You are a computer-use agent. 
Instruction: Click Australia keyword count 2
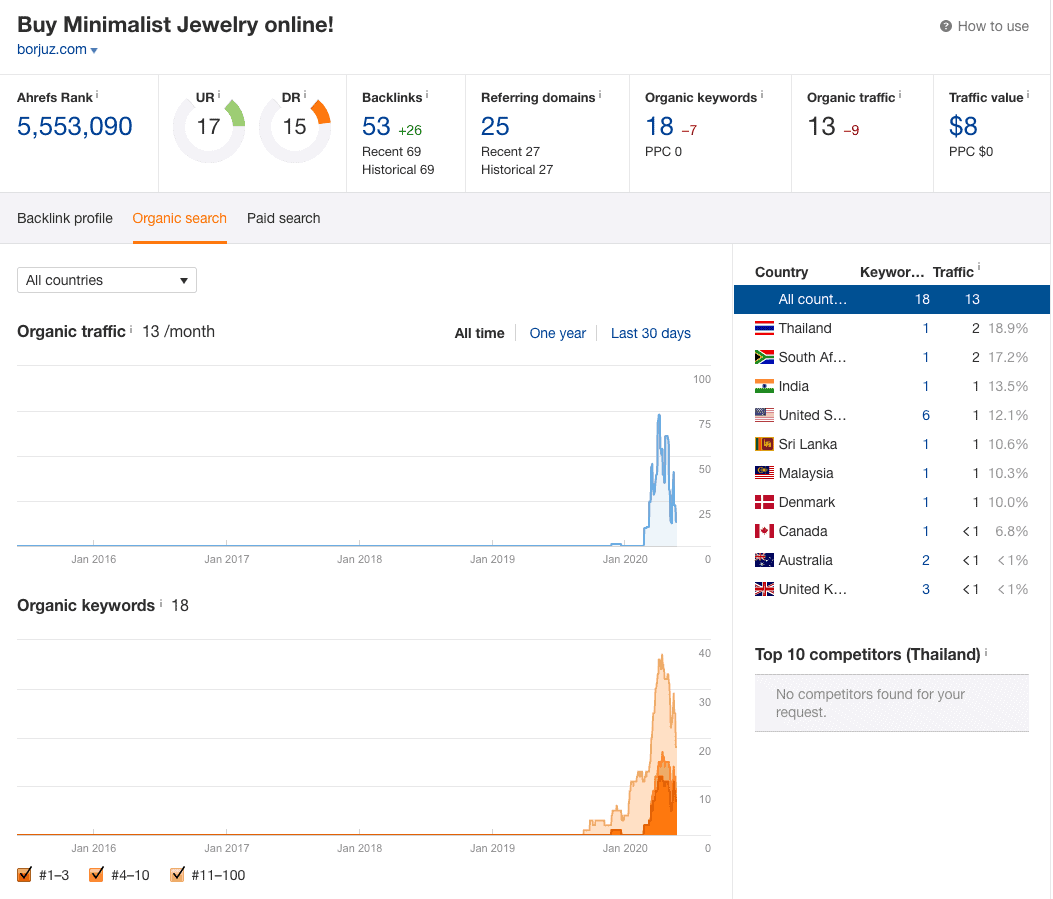tap(925, 560)
